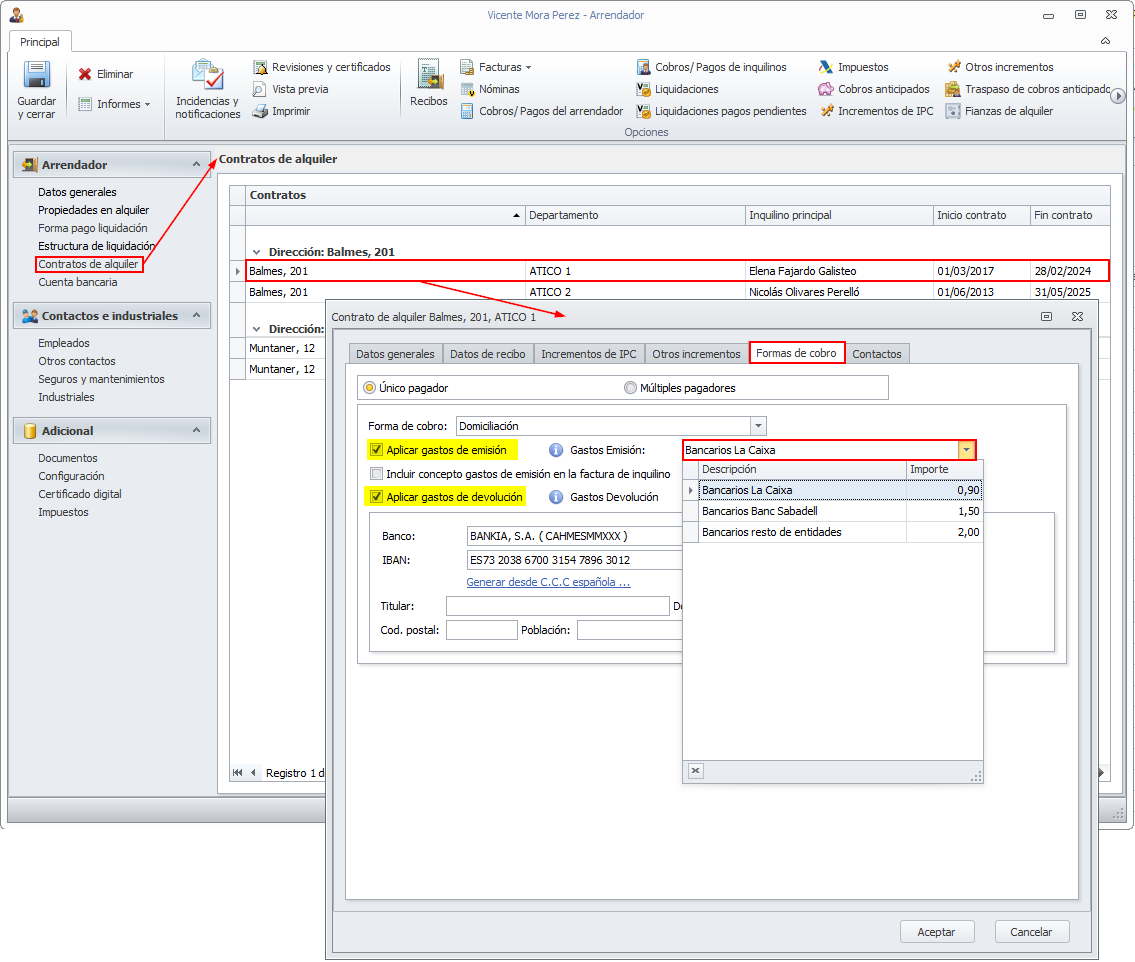
Task: Click the Cancelar button
Action: [1031, 932]
